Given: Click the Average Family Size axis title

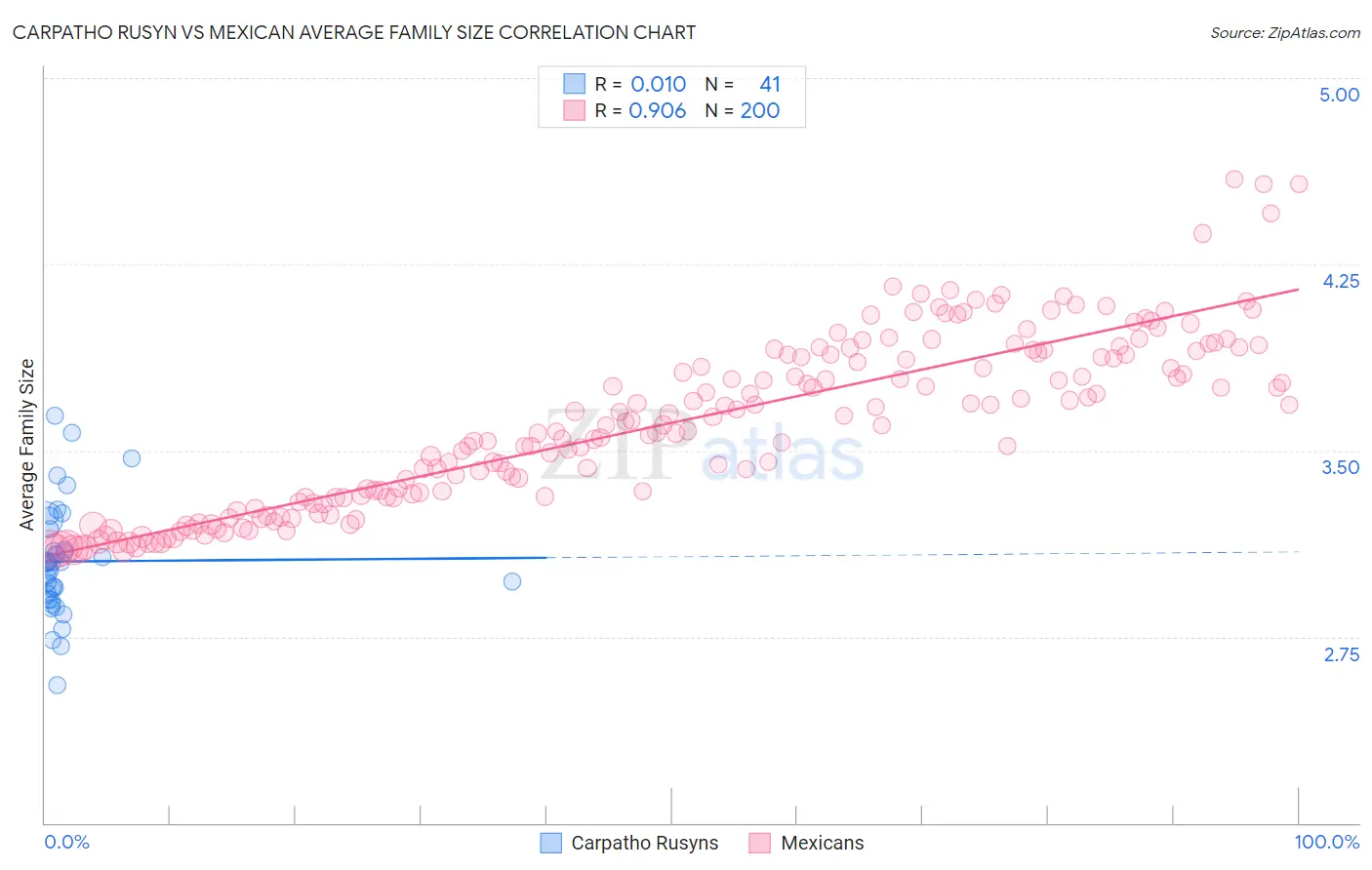Looking at the screenshot, I should [x=27, y=445].
